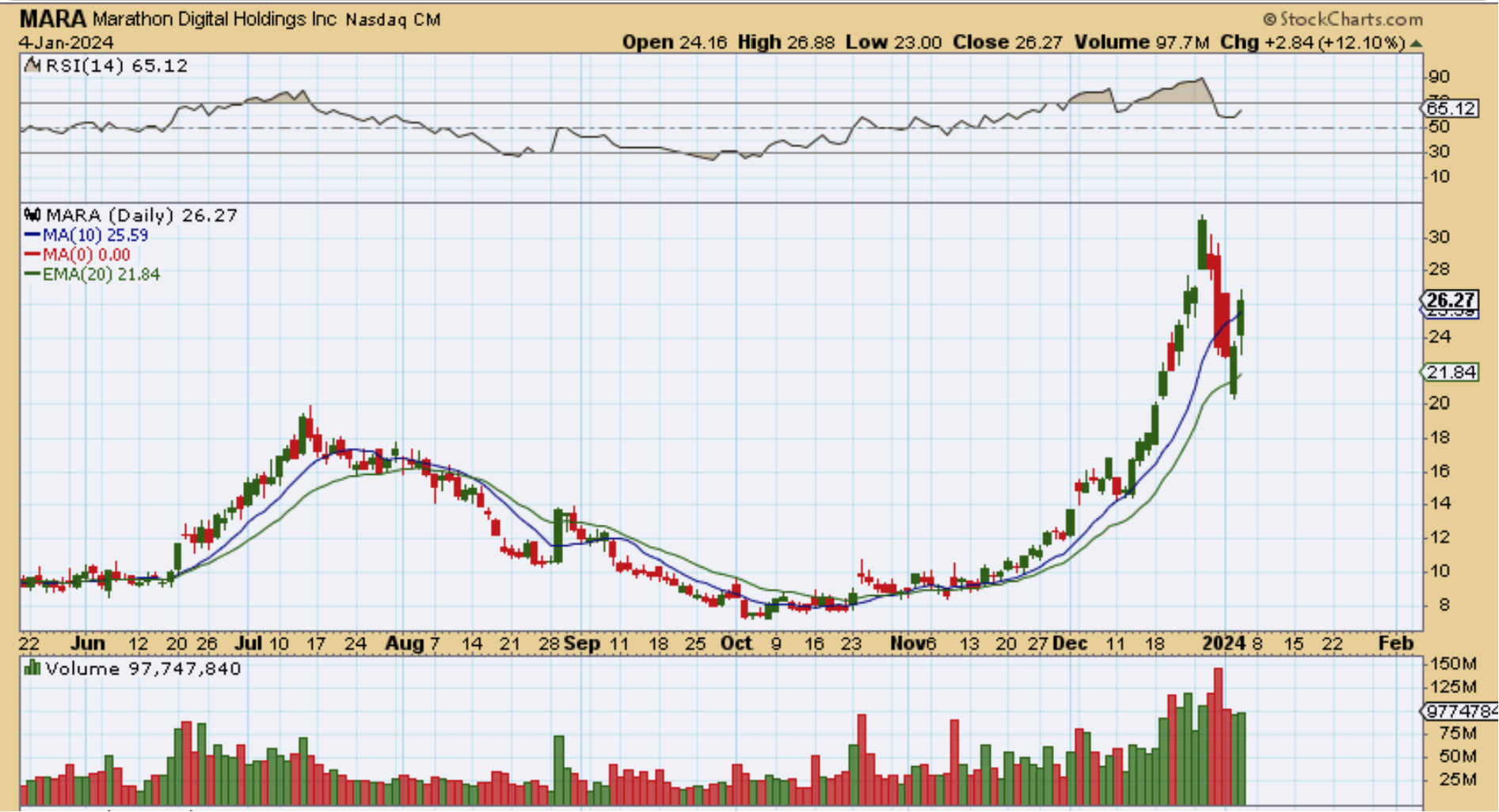The height and width of the screenshot is (812, 1499).
Task: Click the Oct label on the date axis
Action: click(x=736, y=643)
